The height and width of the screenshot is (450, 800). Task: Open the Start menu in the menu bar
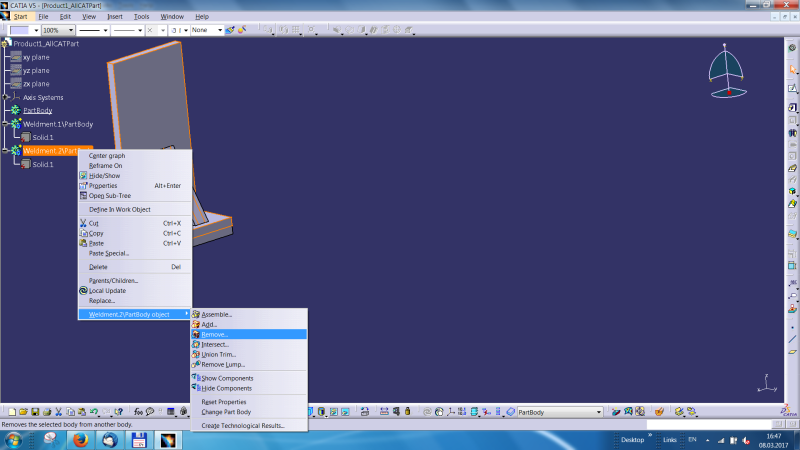(x=20, y=17)
